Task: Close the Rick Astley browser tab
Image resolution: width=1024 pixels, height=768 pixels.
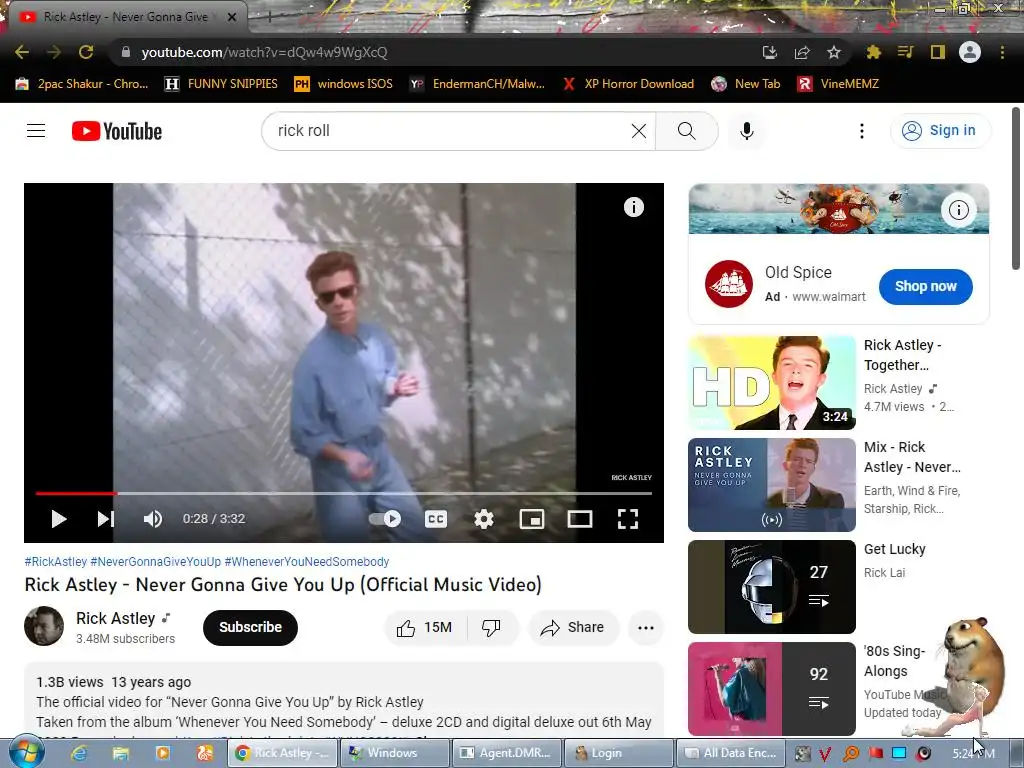Action: [x=232, y=17]
